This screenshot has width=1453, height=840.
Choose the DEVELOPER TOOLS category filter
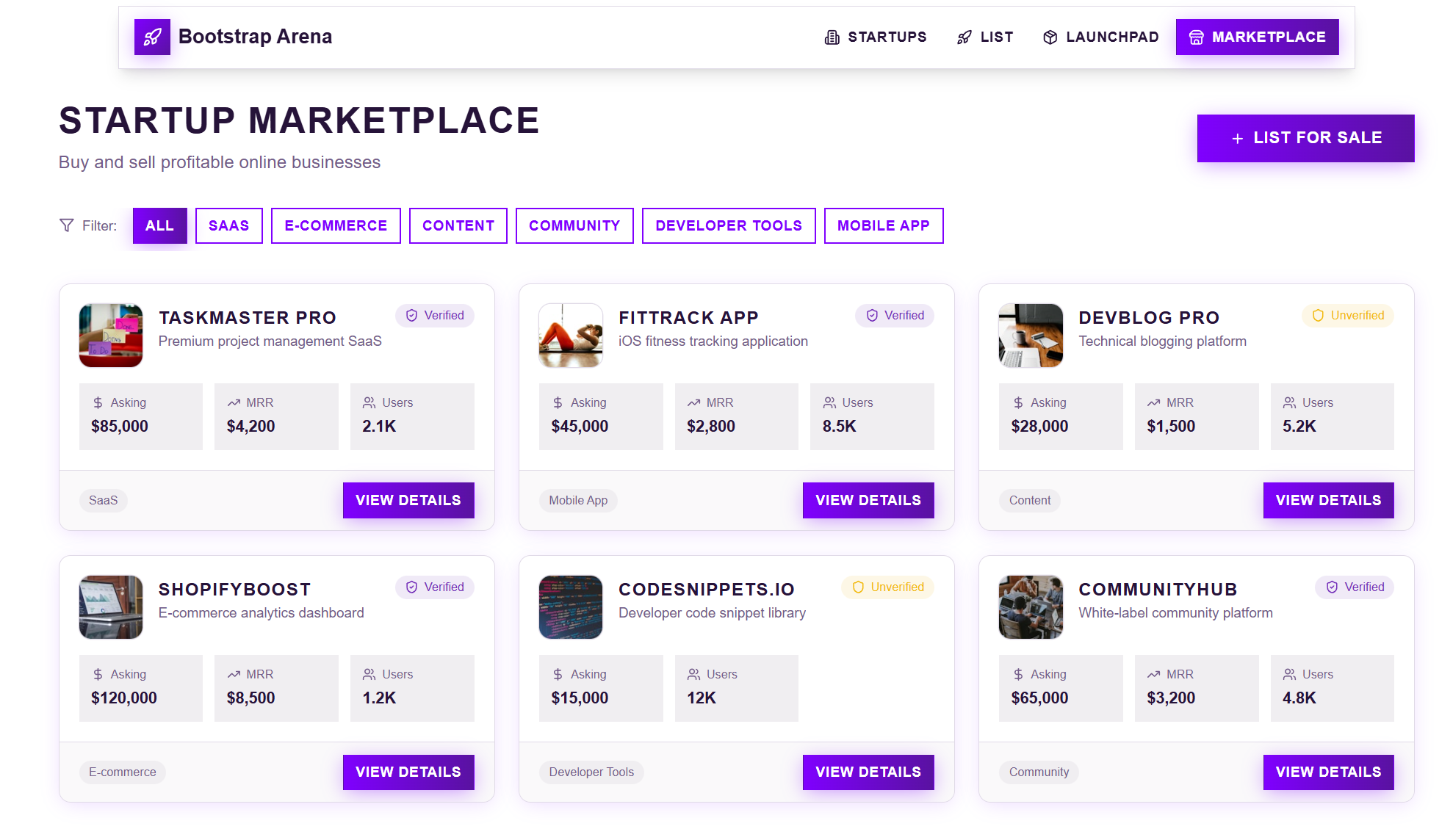coord(728,225)
